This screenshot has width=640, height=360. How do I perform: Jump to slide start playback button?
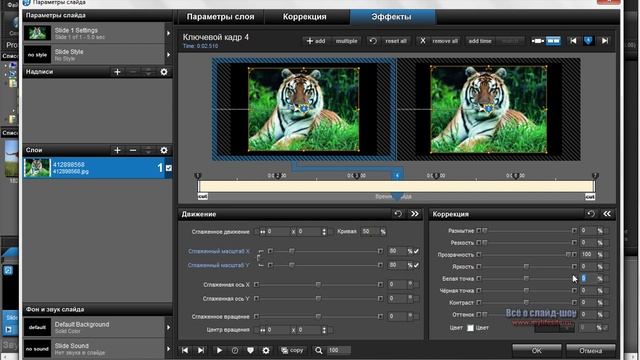point(185,350)
